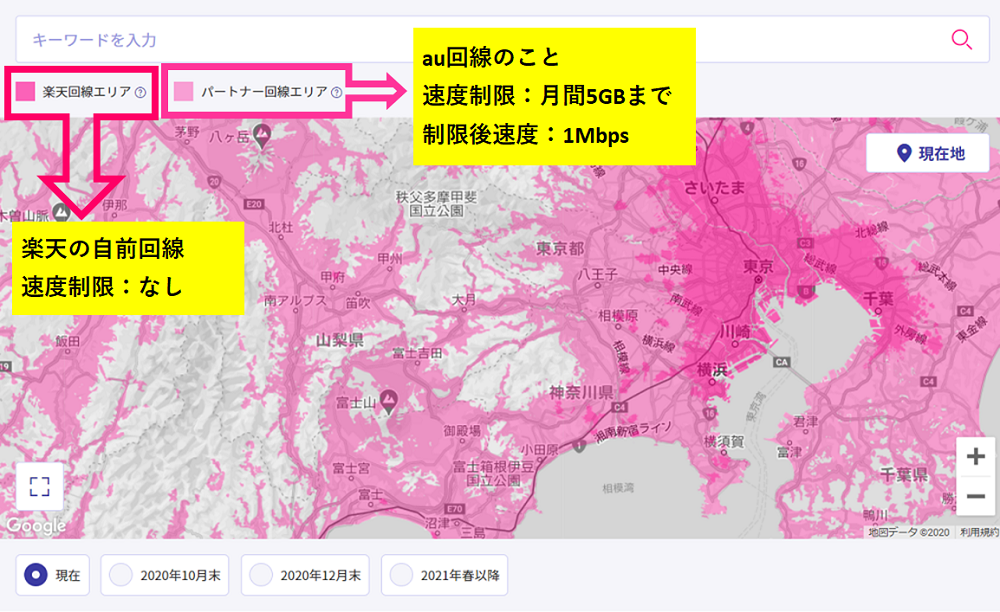Click the 現在地 current location button
This screenshot has width=1000, height=612.
[x=927, y=153]
